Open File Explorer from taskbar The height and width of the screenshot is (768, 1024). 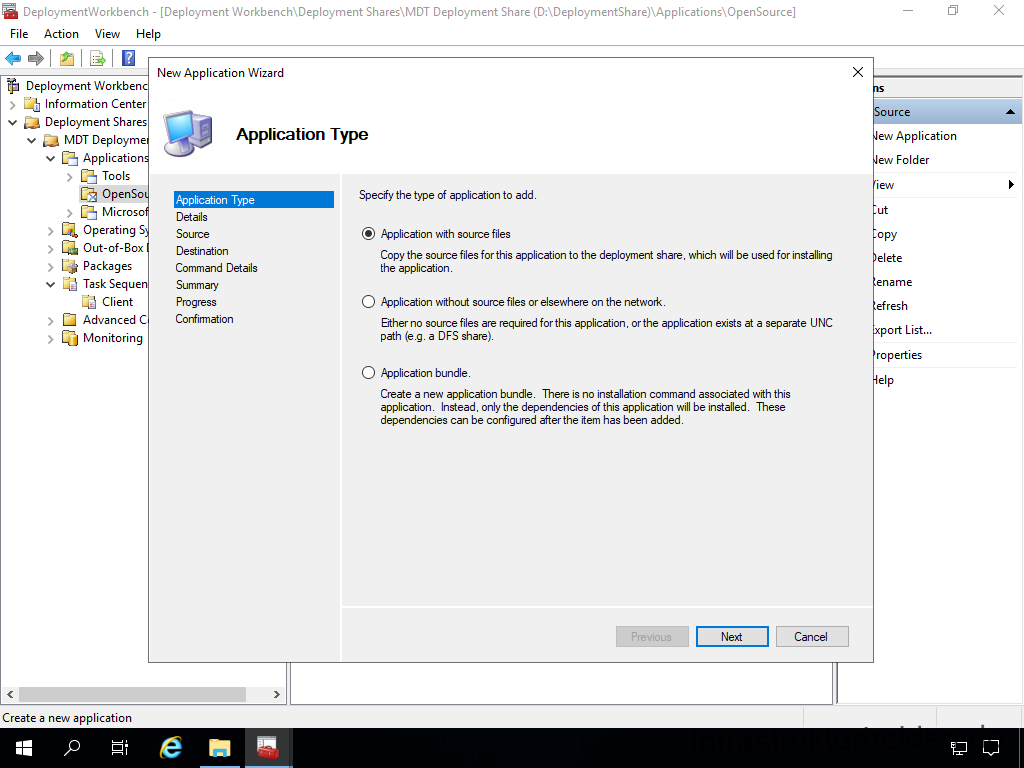(220, 748)
